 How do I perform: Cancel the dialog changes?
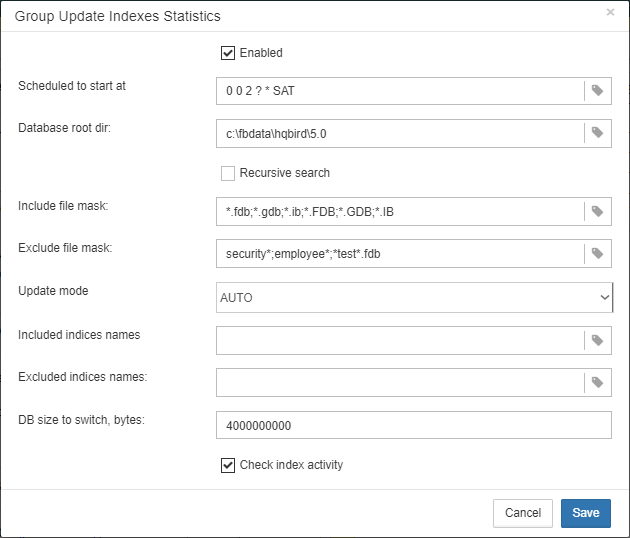click(523, 513)
